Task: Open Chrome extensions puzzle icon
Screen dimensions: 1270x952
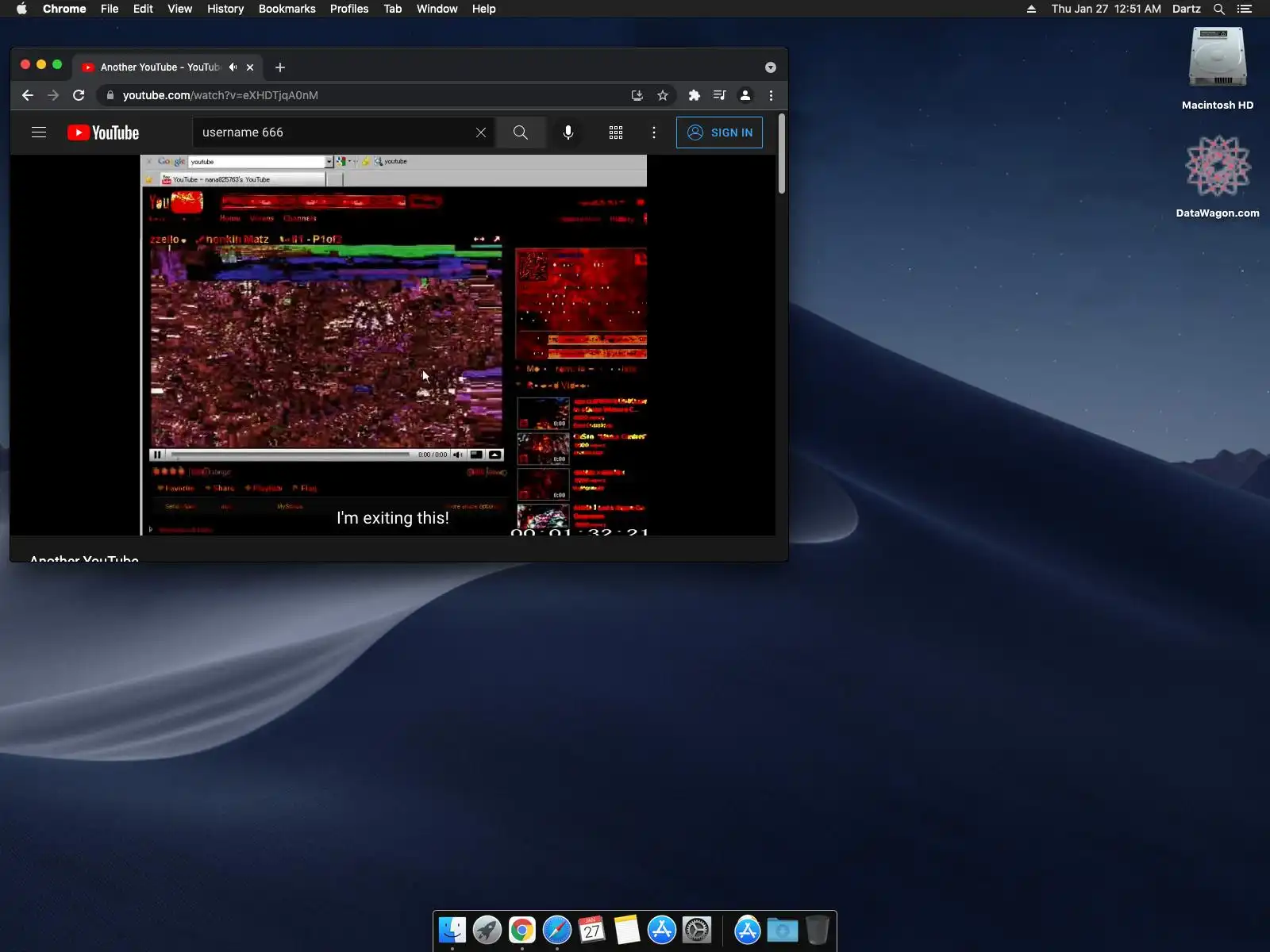Action: pos(695,95)
